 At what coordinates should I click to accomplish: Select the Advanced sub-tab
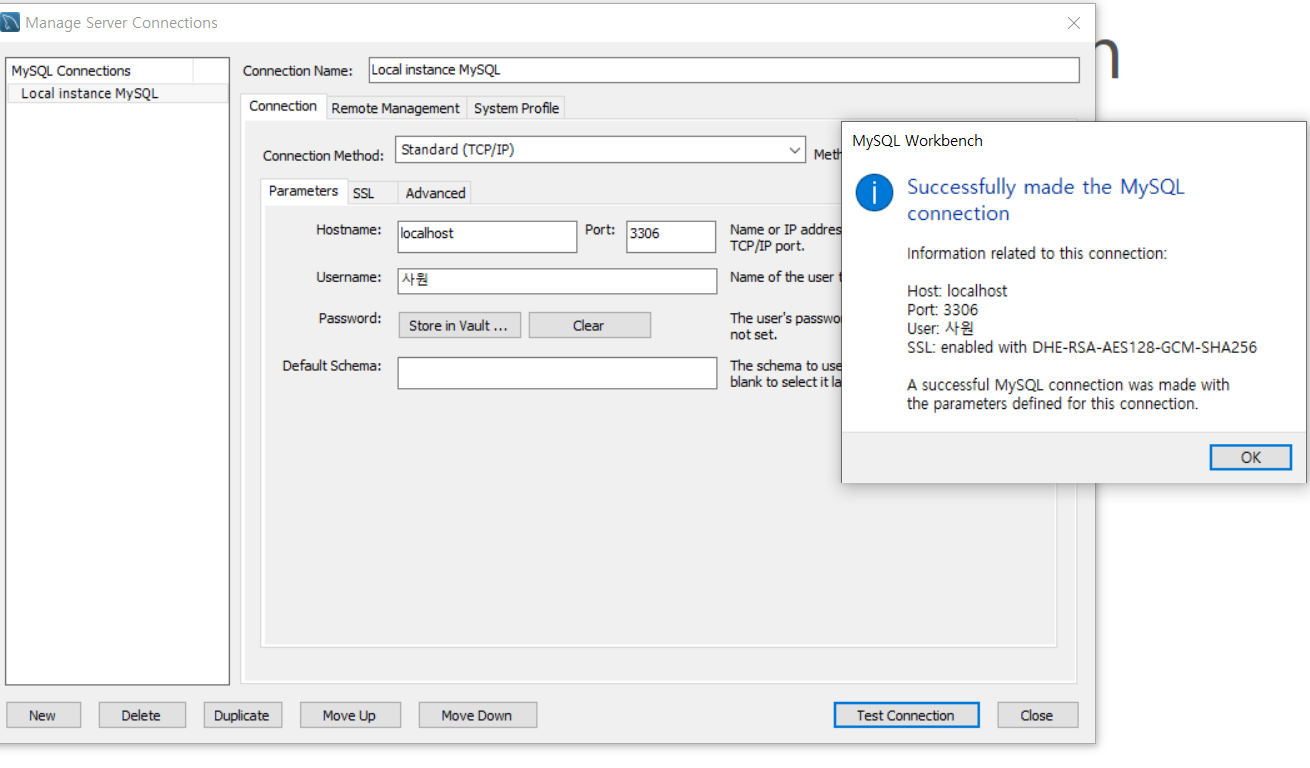point(435,193)
